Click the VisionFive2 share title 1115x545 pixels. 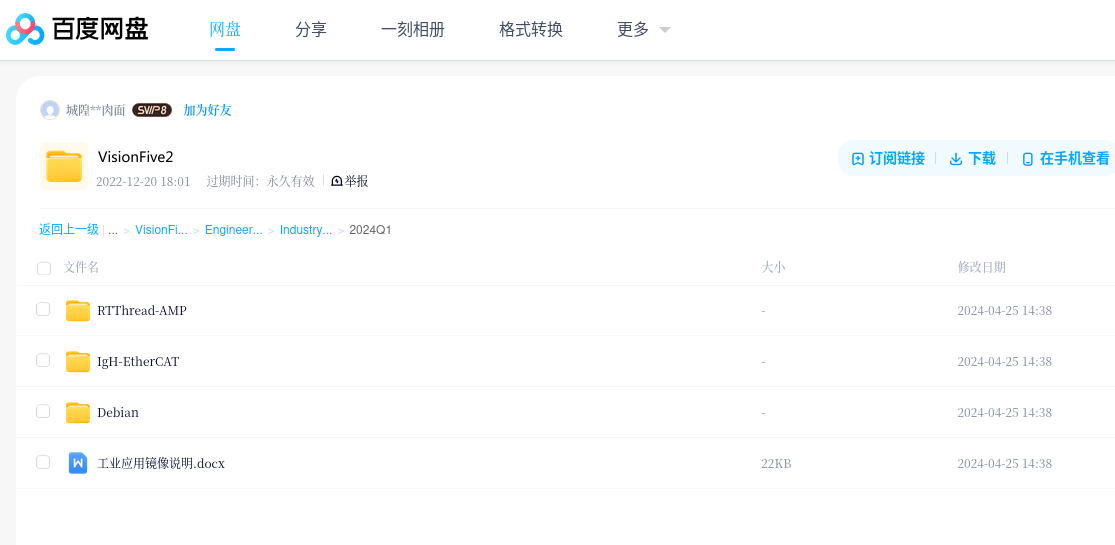click(136, 157)
